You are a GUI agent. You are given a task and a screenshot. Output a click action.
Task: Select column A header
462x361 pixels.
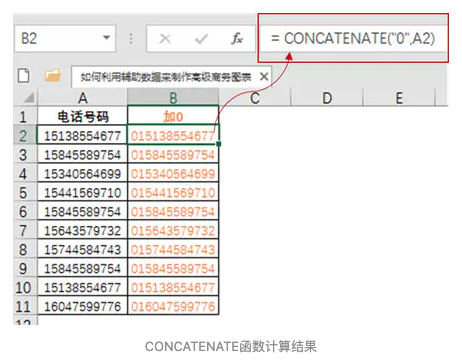click(83, 98)
